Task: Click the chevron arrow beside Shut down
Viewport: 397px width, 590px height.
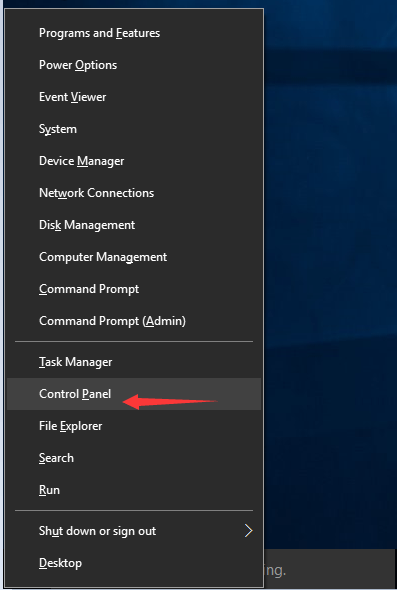Action: 248,531
